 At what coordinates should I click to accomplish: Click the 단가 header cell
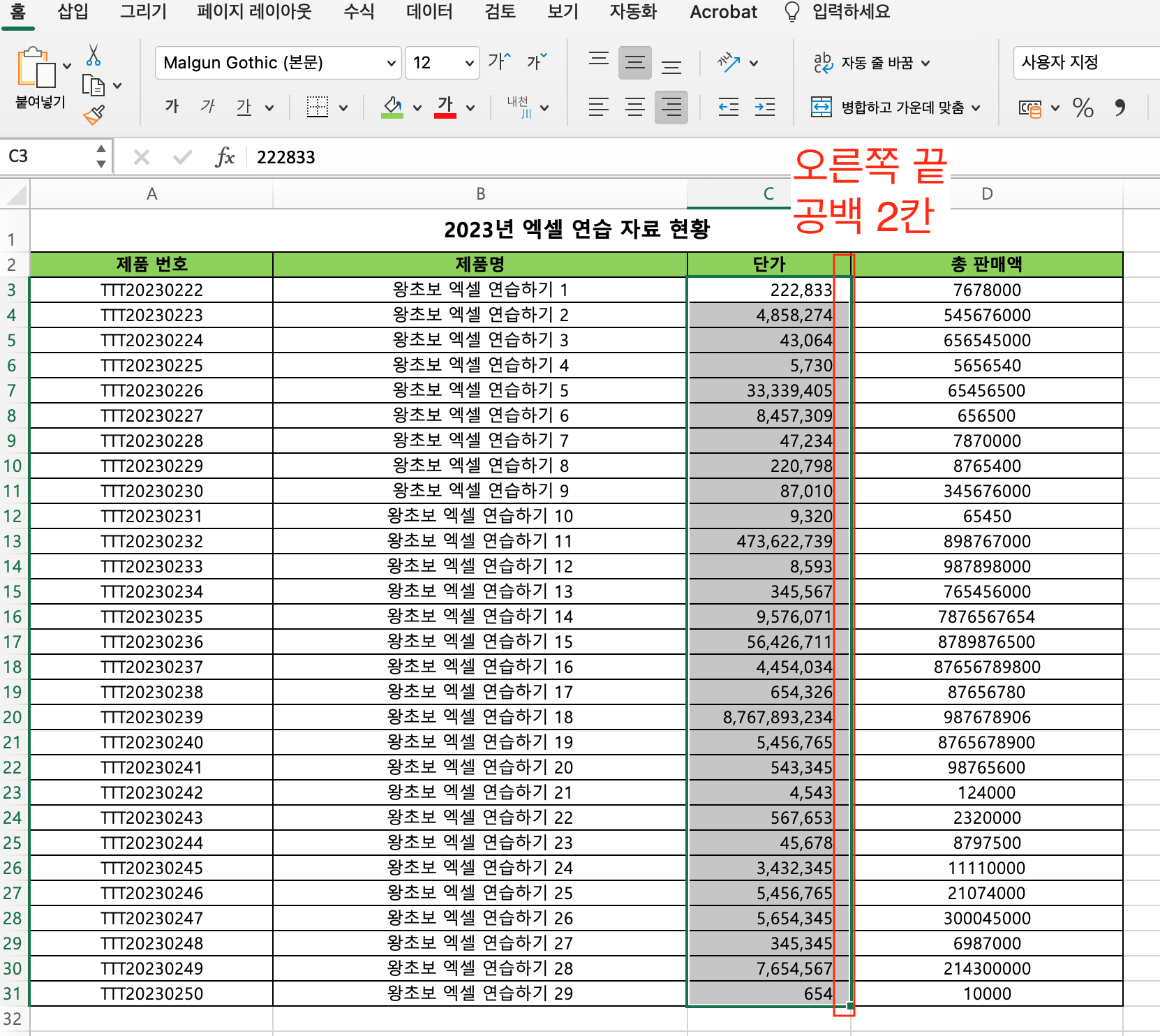[x=769, y=265]
